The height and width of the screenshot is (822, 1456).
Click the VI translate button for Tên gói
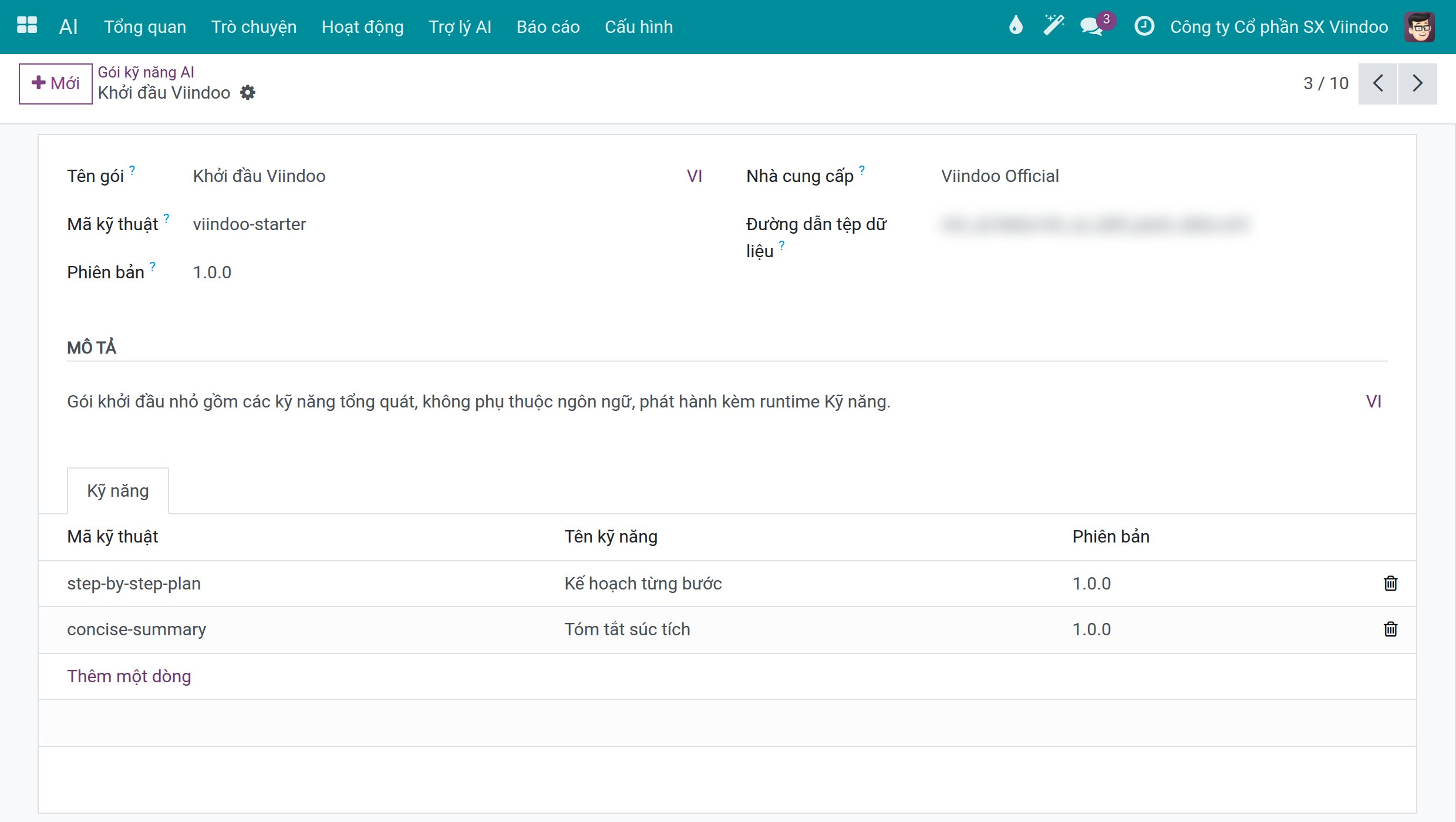[x=695, y=176]
